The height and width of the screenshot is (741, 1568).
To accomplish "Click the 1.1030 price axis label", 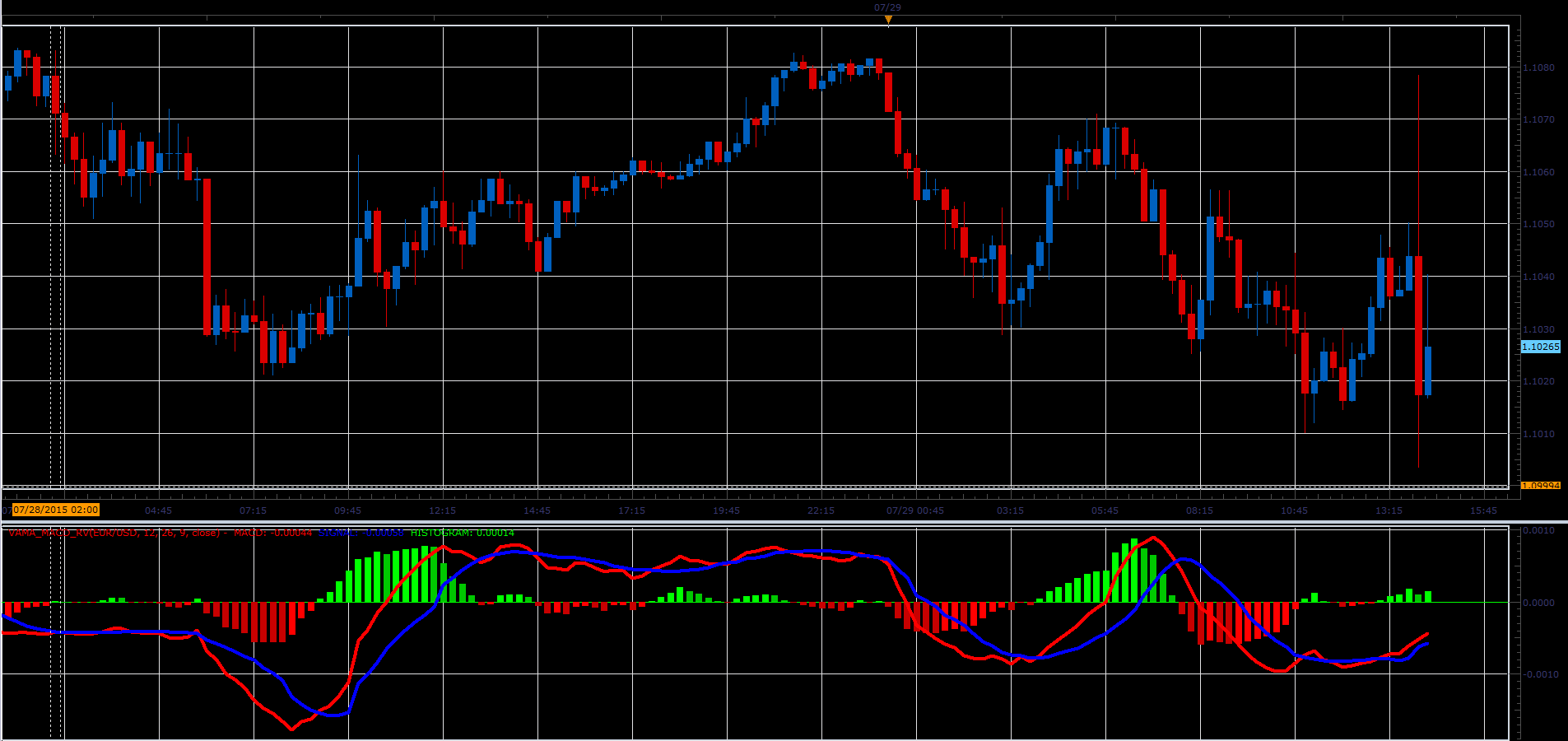I will coord(1539,329).
